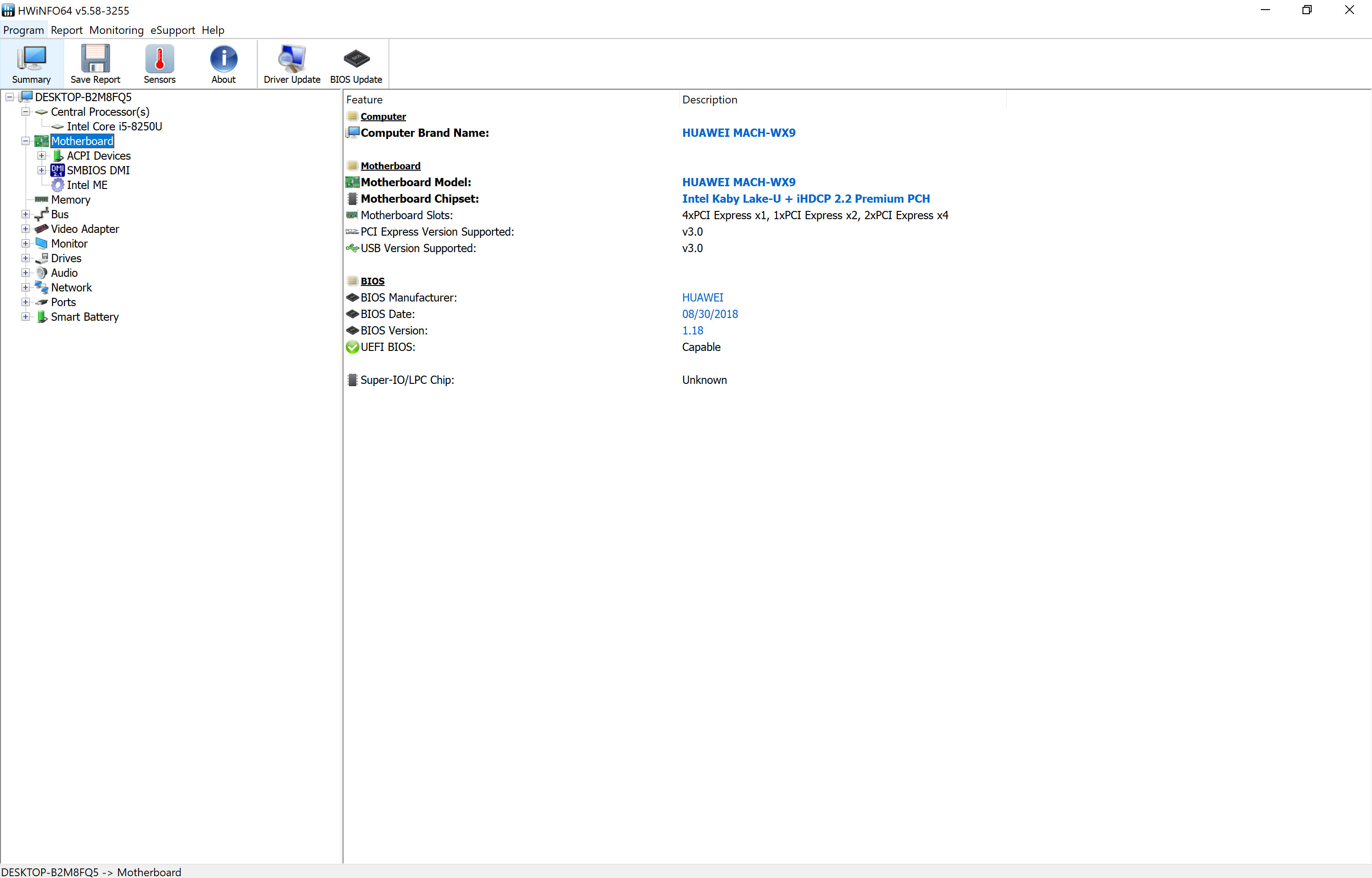
Task: Collapse the Central Processor(s) node
Action: 26,112
